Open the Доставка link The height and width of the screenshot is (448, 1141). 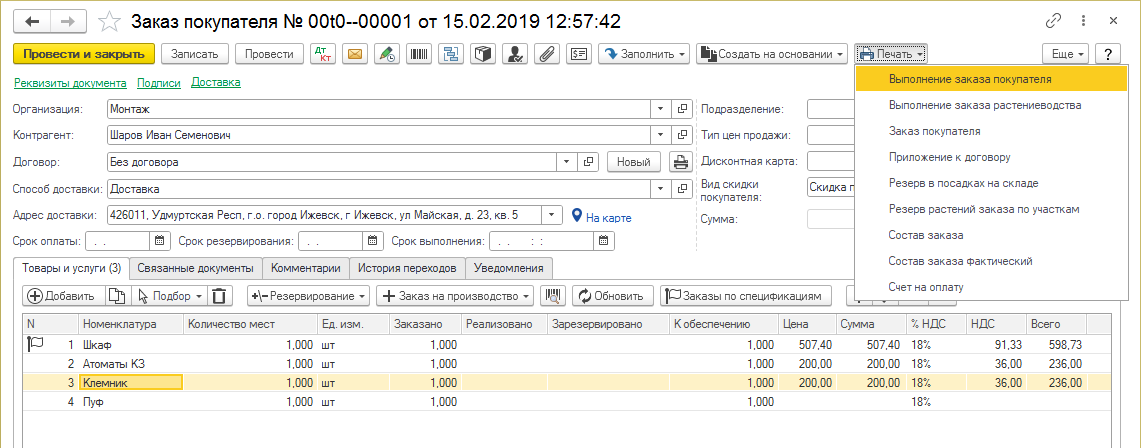215,83
